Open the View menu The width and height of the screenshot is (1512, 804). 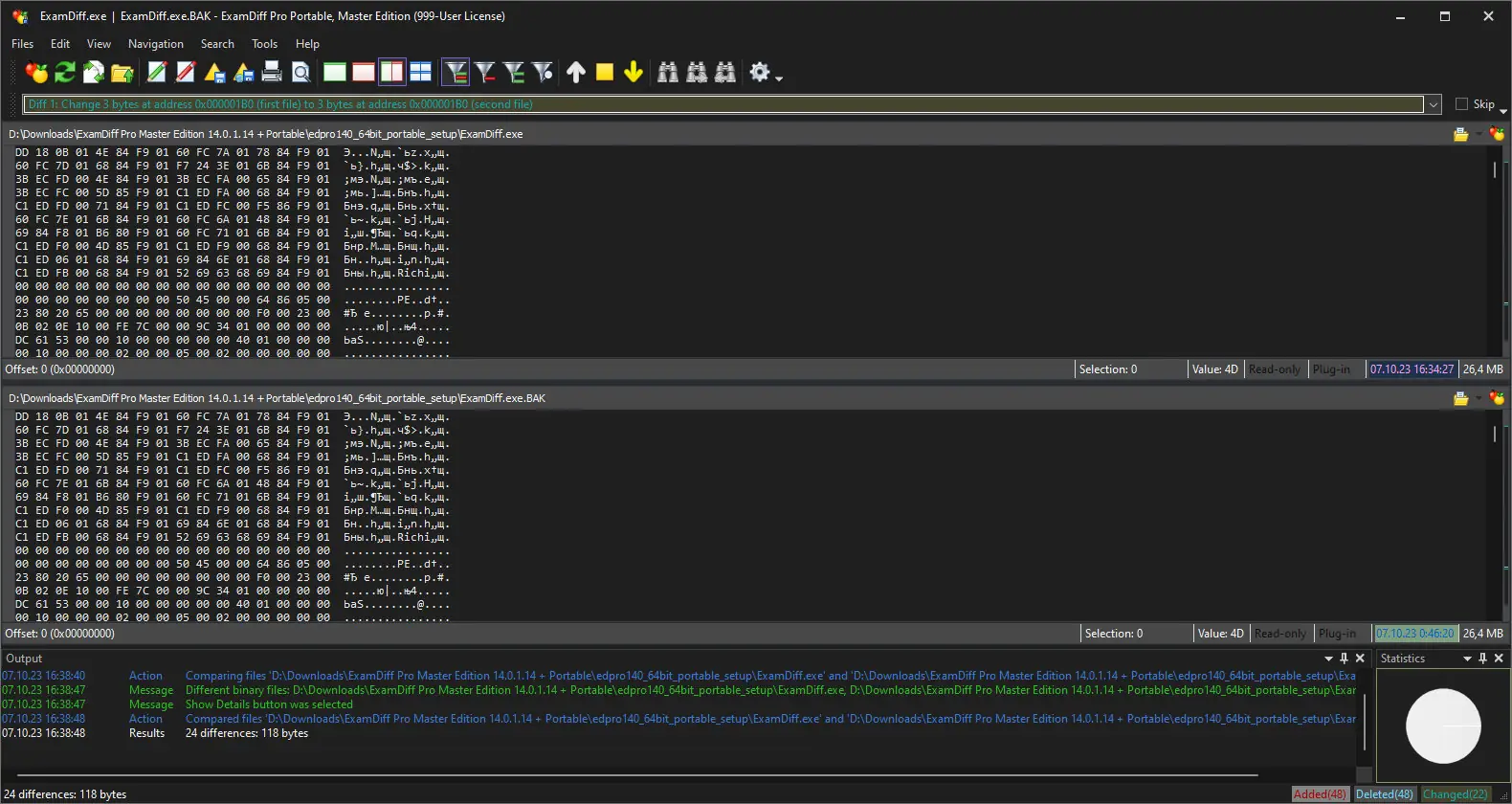99,44
